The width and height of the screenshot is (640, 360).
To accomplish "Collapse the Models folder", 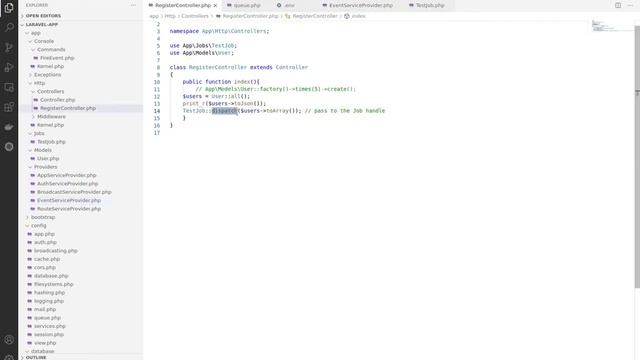I will click(x=43, y=150).
